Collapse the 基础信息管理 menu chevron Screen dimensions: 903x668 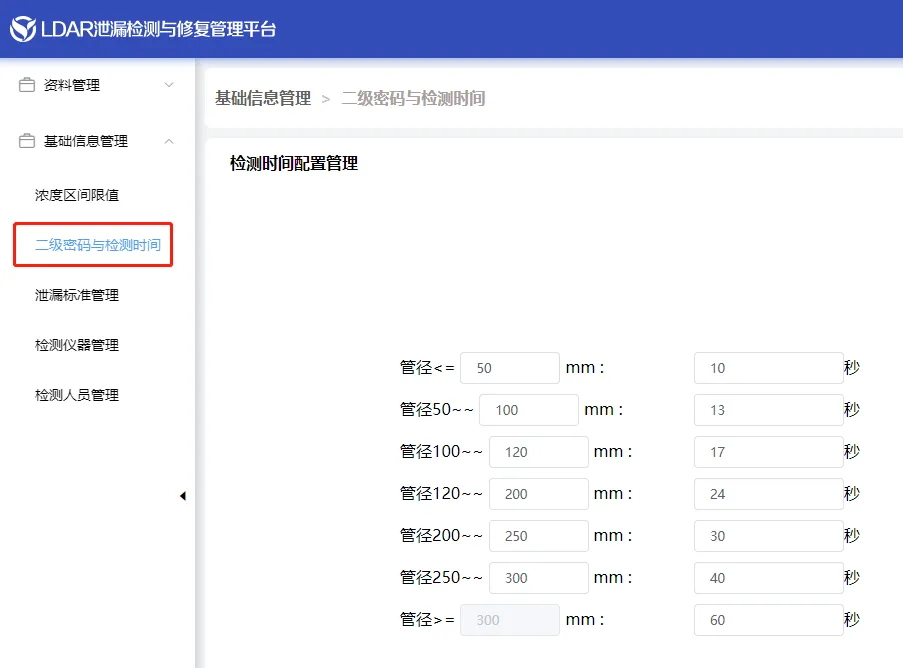[169, 141]
